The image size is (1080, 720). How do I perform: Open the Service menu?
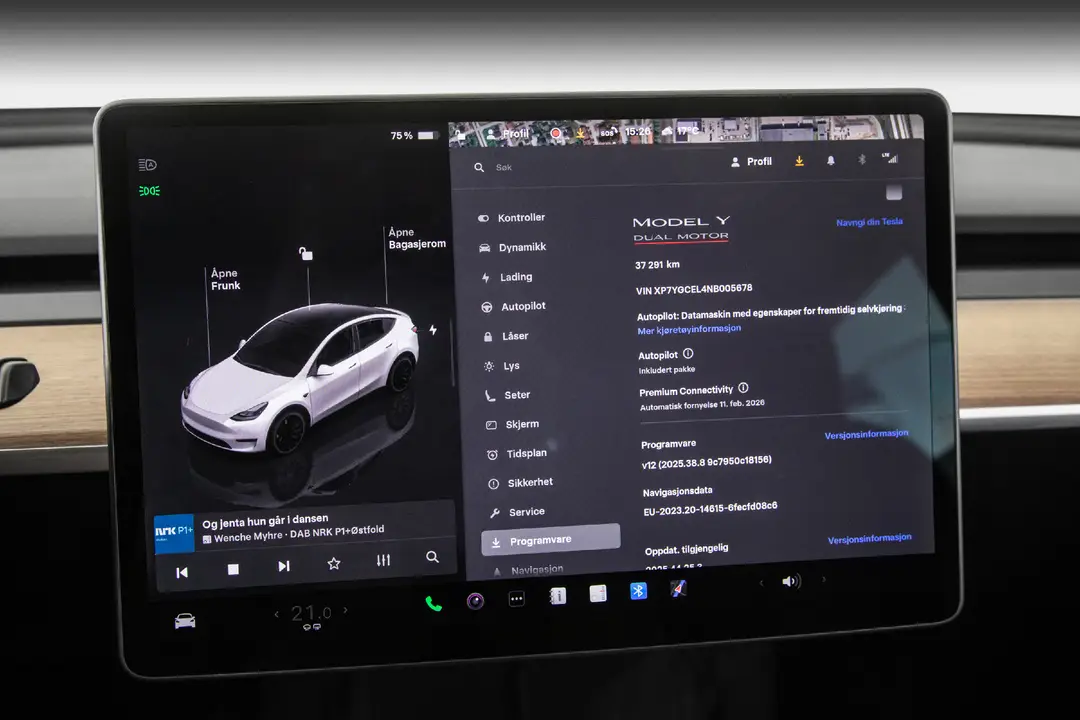(517, 512)
